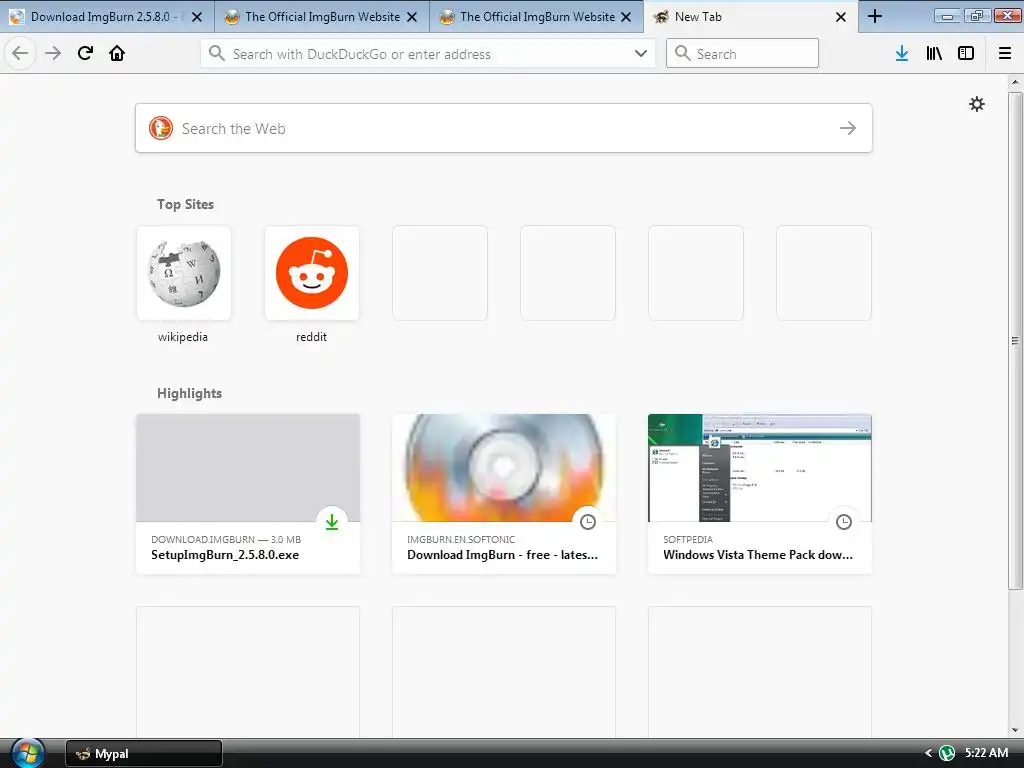Open Download ImgBurn Softonic highlight
Screen dimensions: 1024x768
[x=504, y=494]
